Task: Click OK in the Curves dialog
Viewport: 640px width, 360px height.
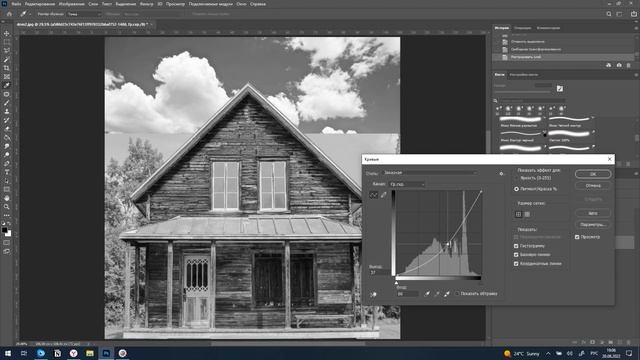Action: pyautogui.click(x=593, y=174)
